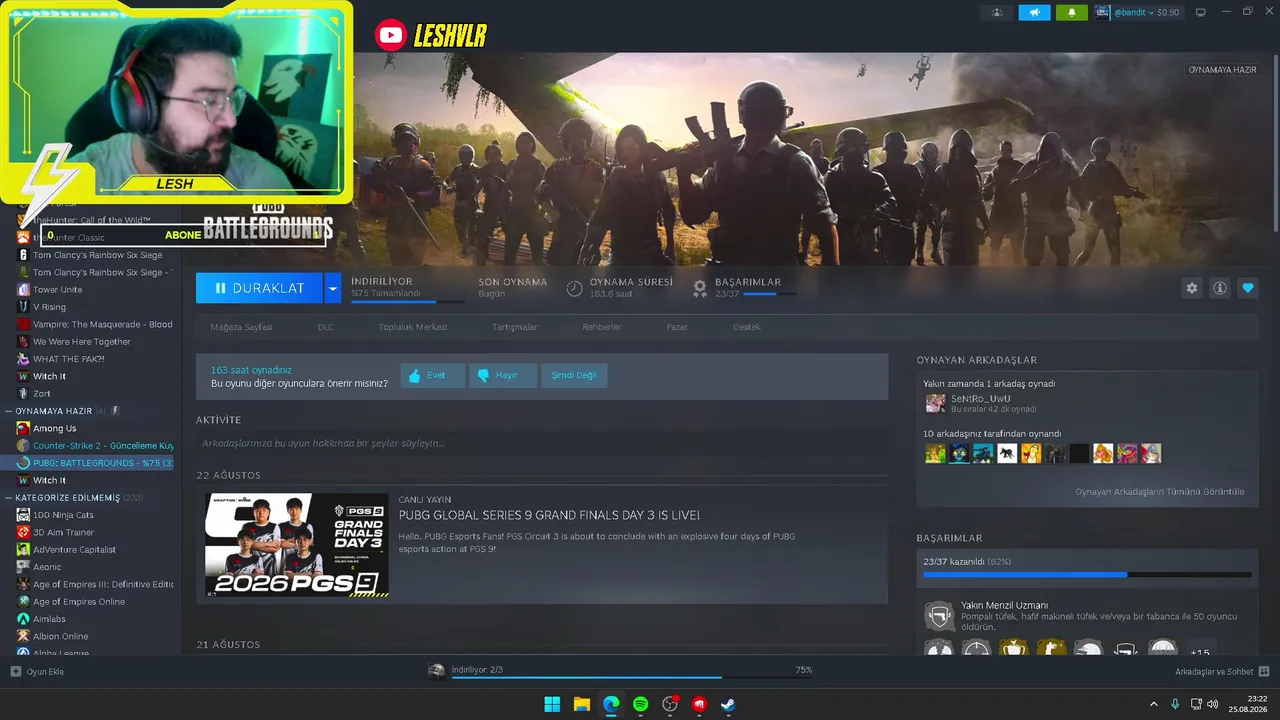Screen dimensions: 1280x720
Task: Open Microsoft Edge from the taskbar
Action: coord(611,704)
